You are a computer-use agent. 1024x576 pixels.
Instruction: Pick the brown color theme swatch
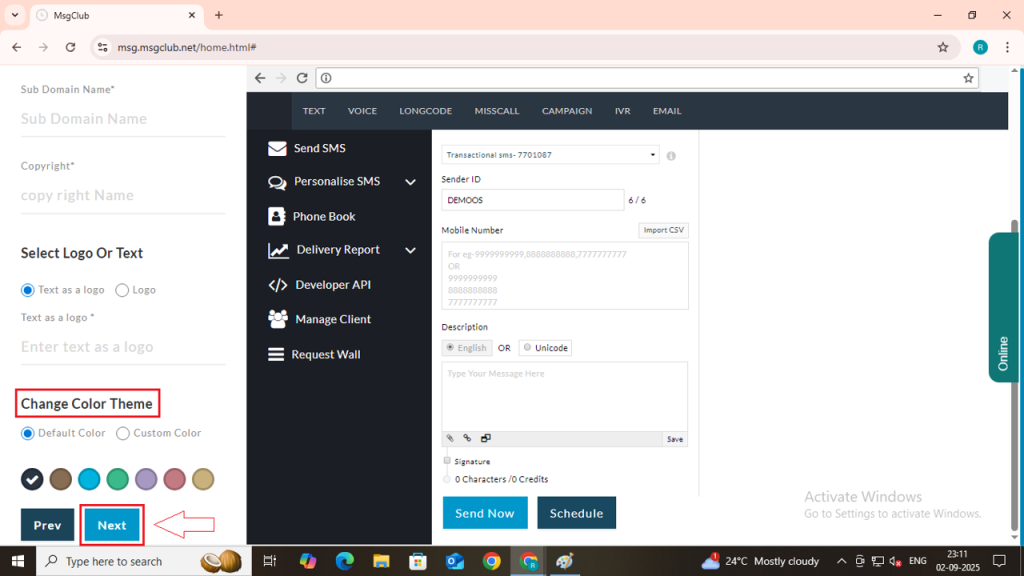[61, 479]
